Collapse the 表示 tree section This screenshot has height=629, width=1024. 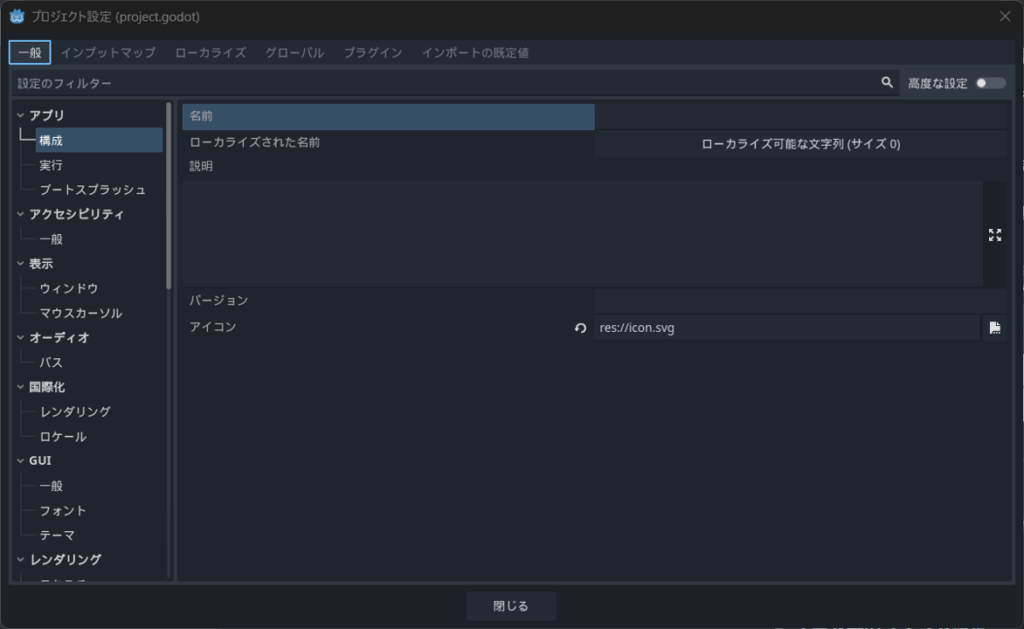(x=21, y=264)
